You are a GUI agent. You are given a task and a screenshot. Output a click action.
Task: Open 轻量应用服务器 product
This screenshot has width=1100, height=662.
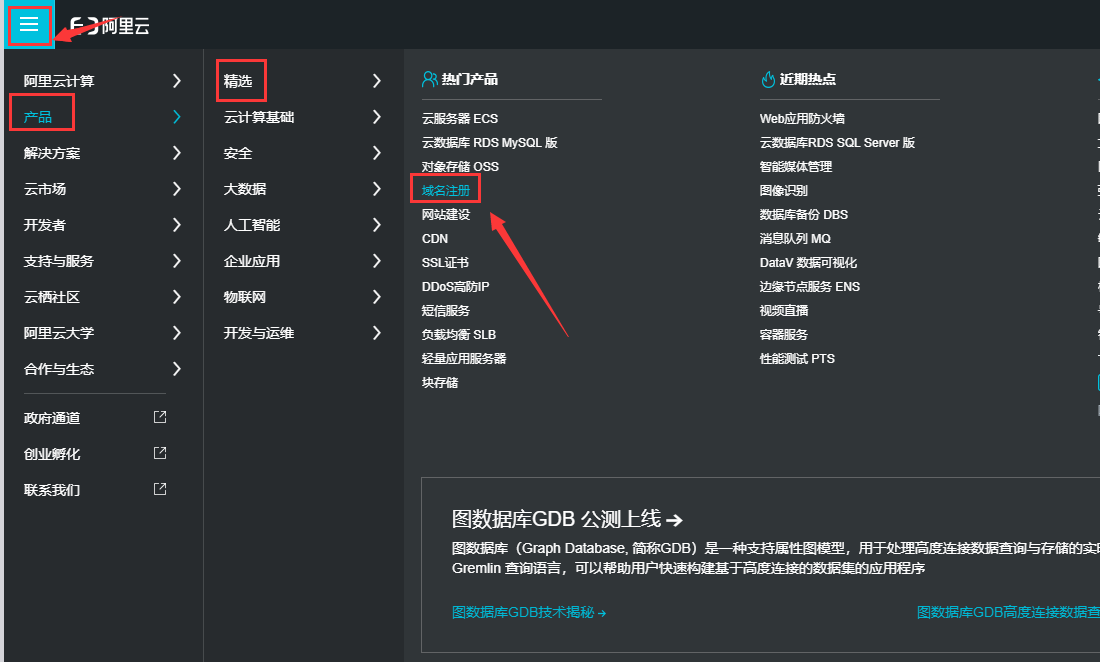(464, 358)
